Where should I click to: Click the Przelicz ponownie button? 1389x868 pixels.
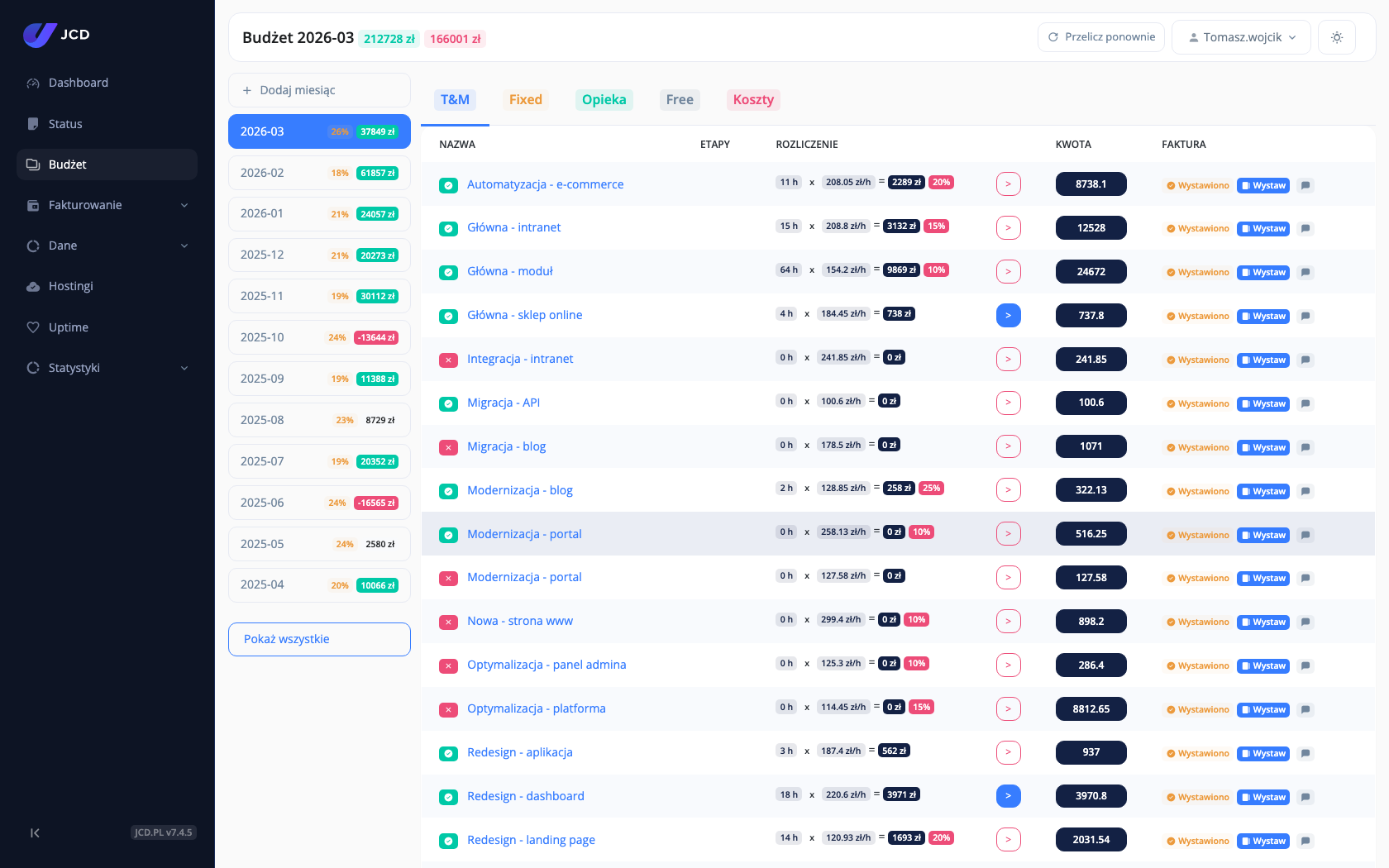pos(1101,37)
